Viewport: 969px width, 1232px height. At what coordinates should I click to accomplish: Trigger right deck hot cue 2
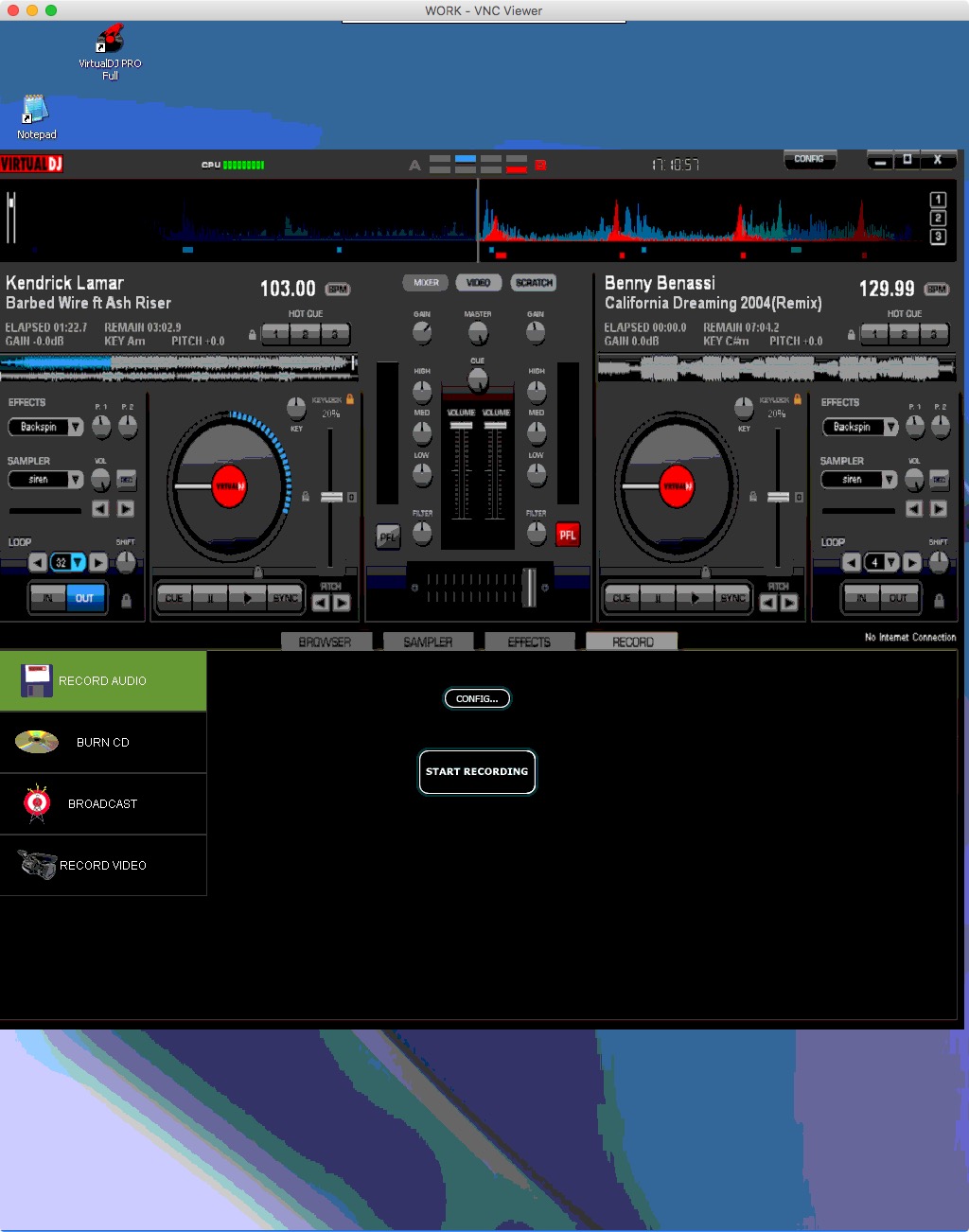pyautogui.click(x=904, y=334)
